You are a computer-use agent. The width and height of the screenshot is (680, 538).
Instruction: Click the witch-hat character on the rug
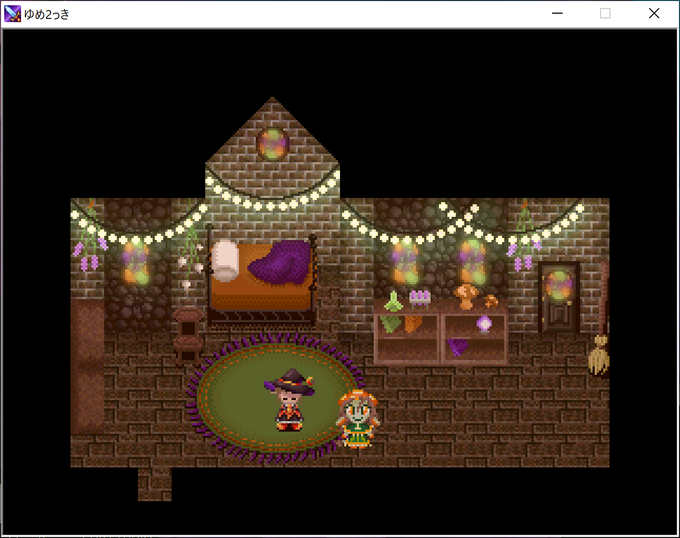290,400
